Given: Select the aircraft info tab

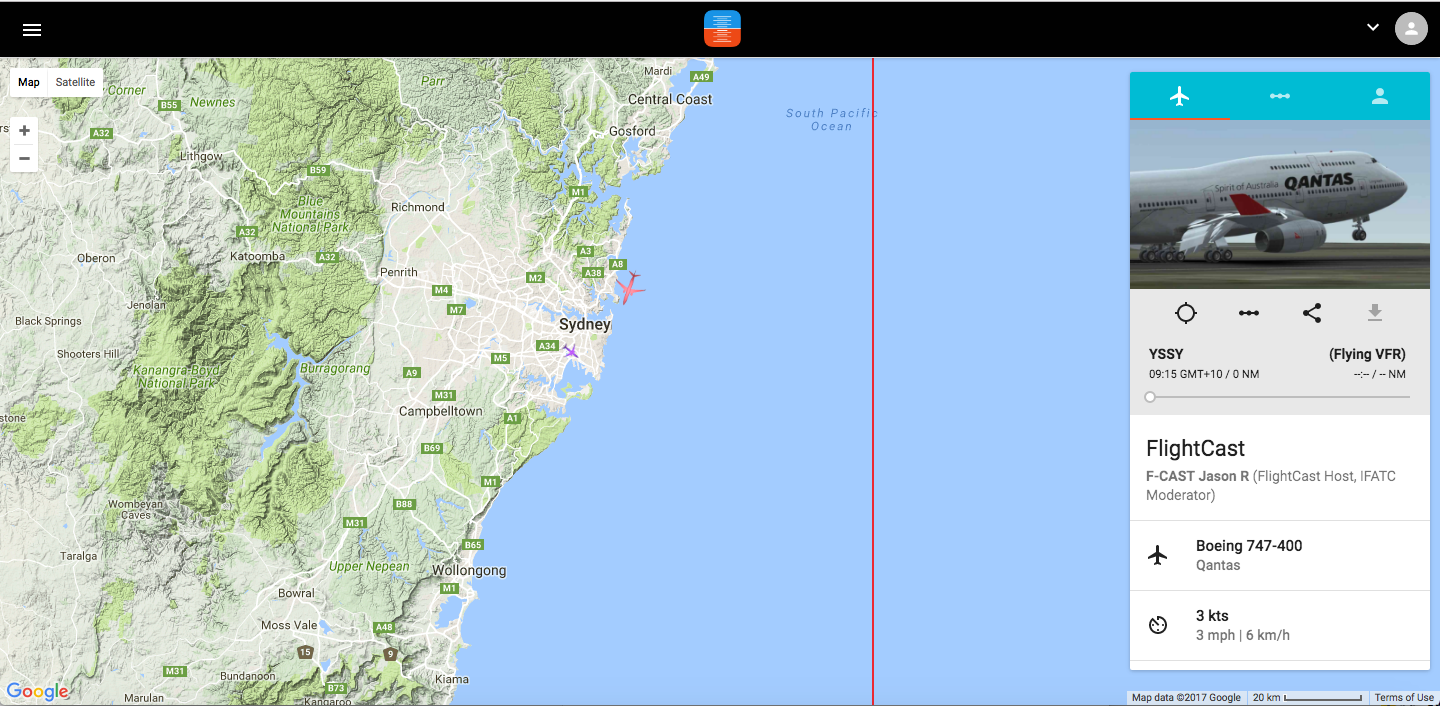Looking at the screenshot, I should (1180, 96).
